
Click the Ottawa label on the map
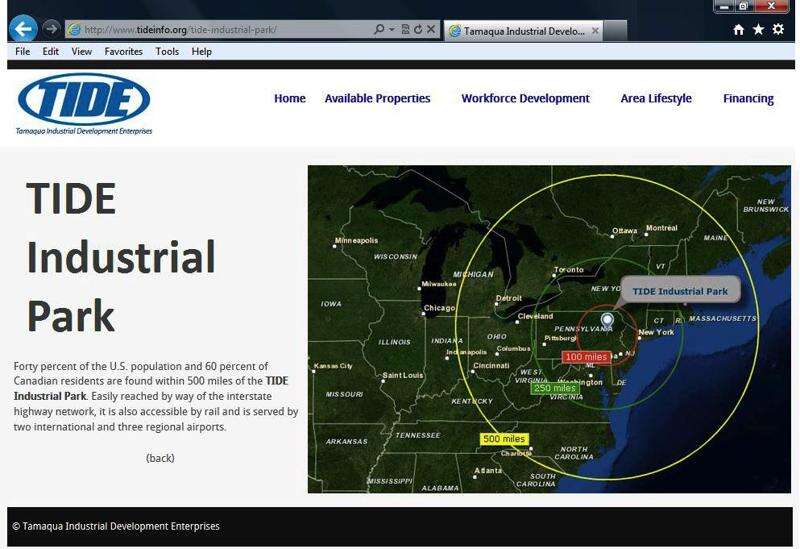[x=624, y=231]
